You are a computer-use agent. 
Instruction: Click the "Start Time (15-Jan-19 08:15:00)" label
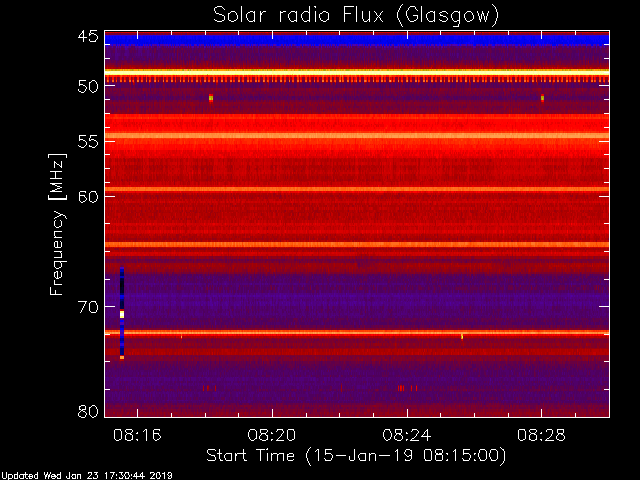pos(356,456)
